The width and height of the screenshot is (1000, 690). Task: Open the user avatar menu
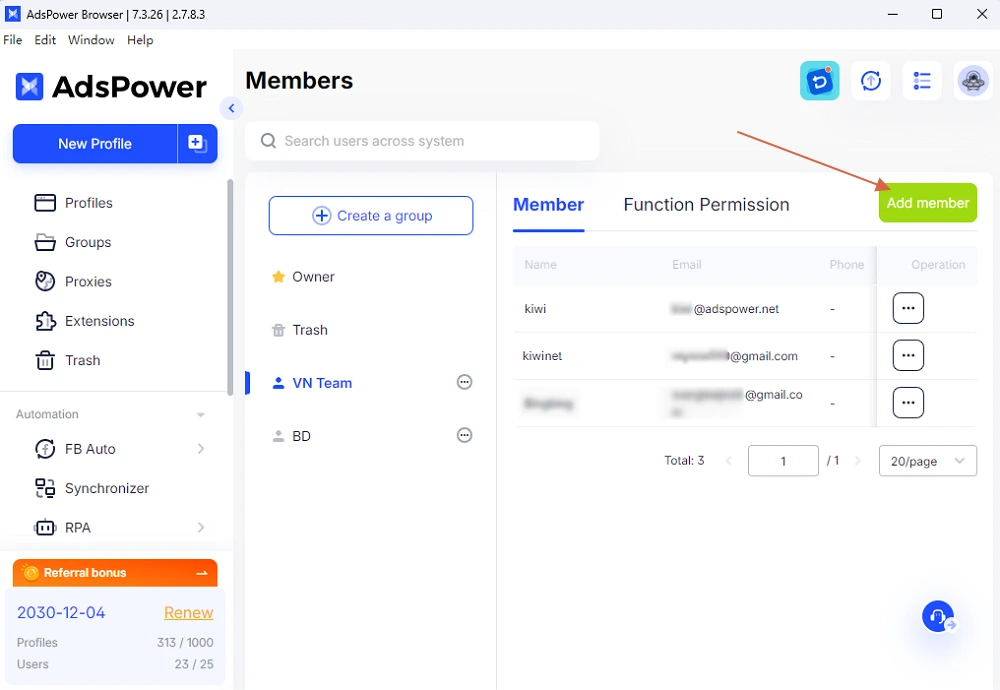pos(973,81)
